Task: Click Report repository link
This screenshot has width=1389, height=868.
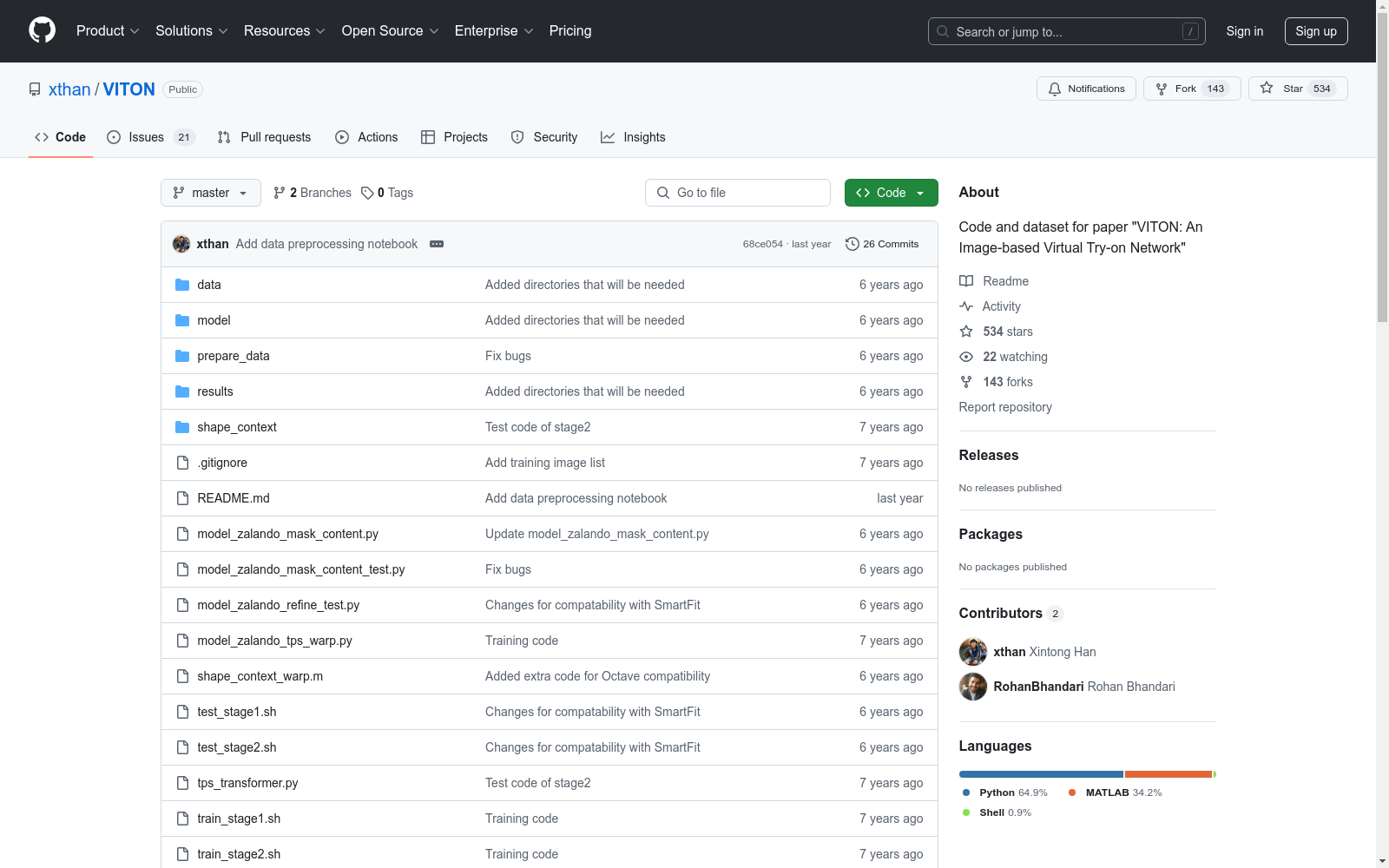Action: click(1005, 407)
